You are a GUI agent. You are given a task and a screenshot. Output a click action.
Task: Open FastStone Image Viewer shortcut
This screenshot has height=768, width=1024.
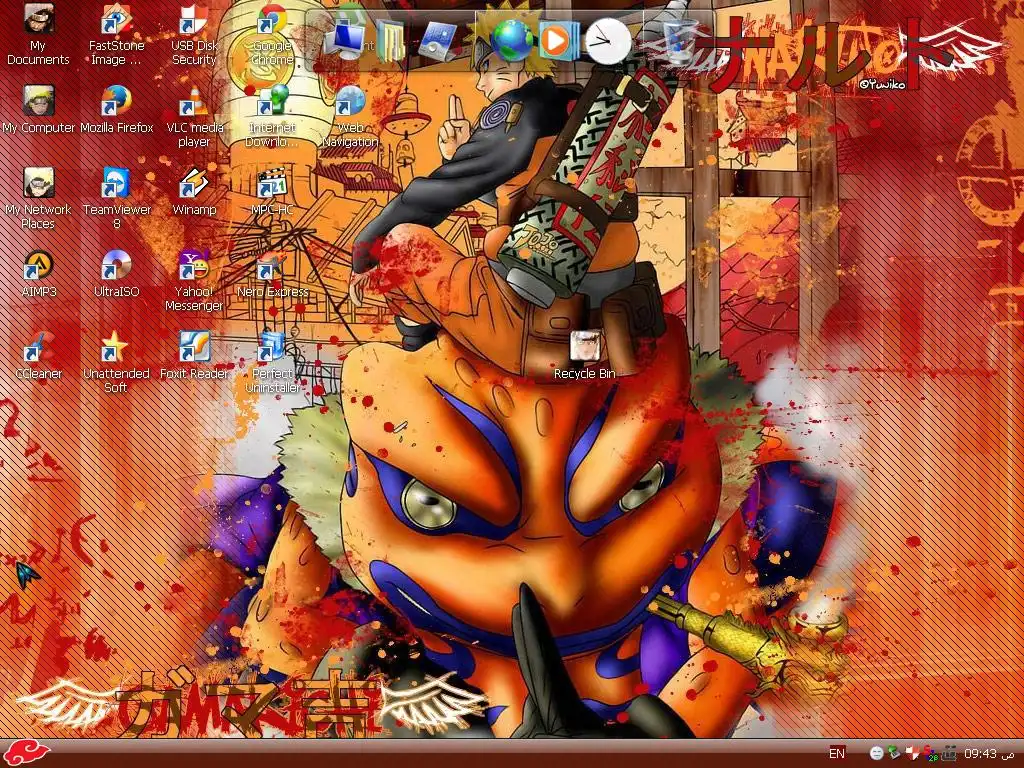(116, 34)
